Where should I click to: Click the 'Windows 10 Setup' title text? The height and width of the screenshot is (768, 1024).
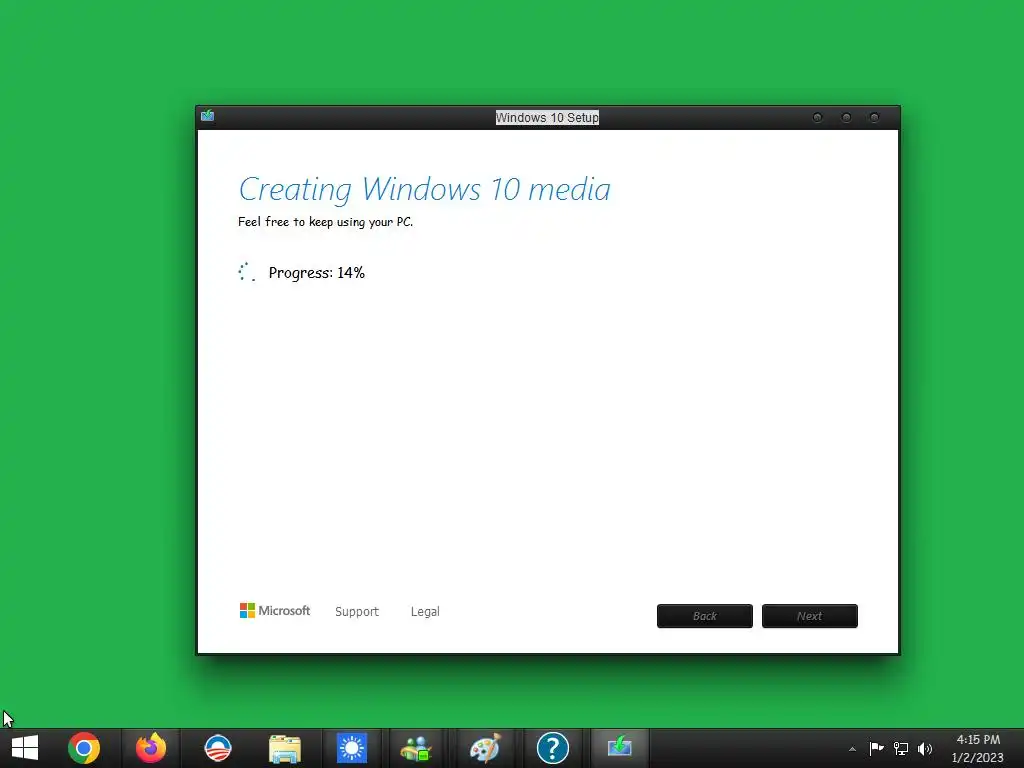point(547,118)
